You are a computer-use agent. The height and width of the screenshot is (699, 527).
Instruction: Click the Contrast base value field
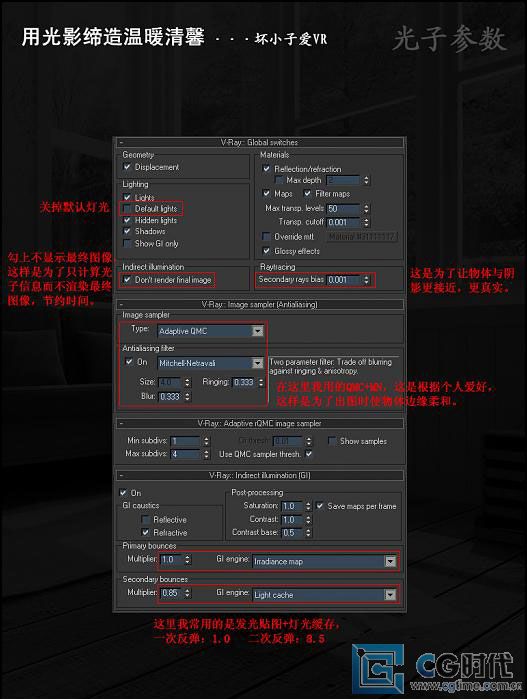(292, 533)
